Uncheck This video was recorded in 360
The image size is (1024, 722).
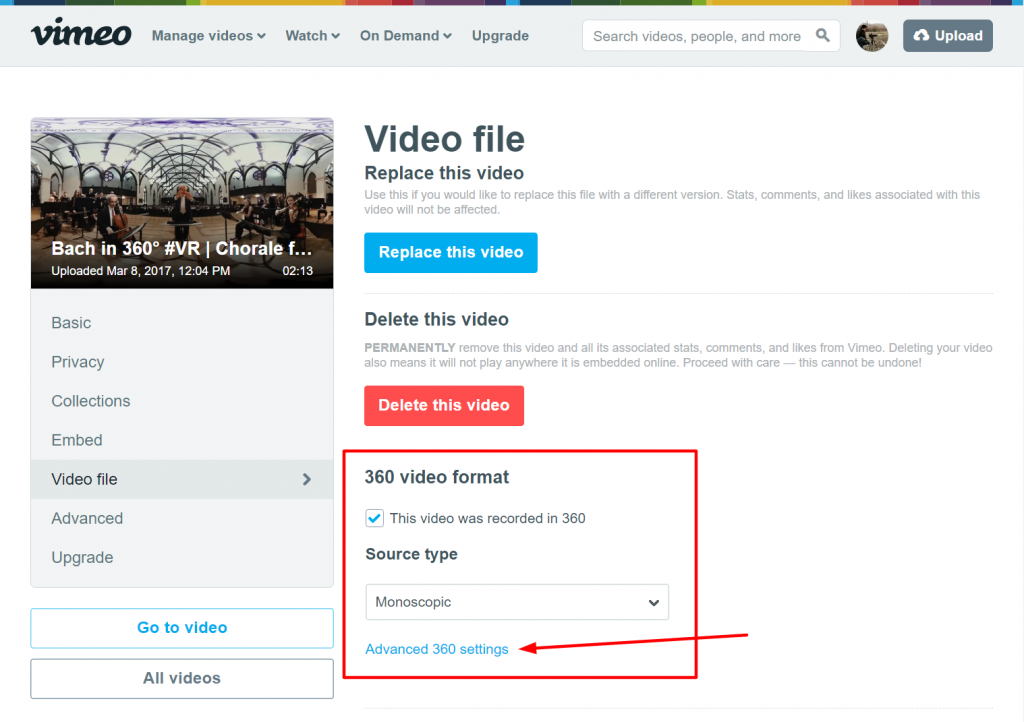pyautogui.click(x=374, y=518)
